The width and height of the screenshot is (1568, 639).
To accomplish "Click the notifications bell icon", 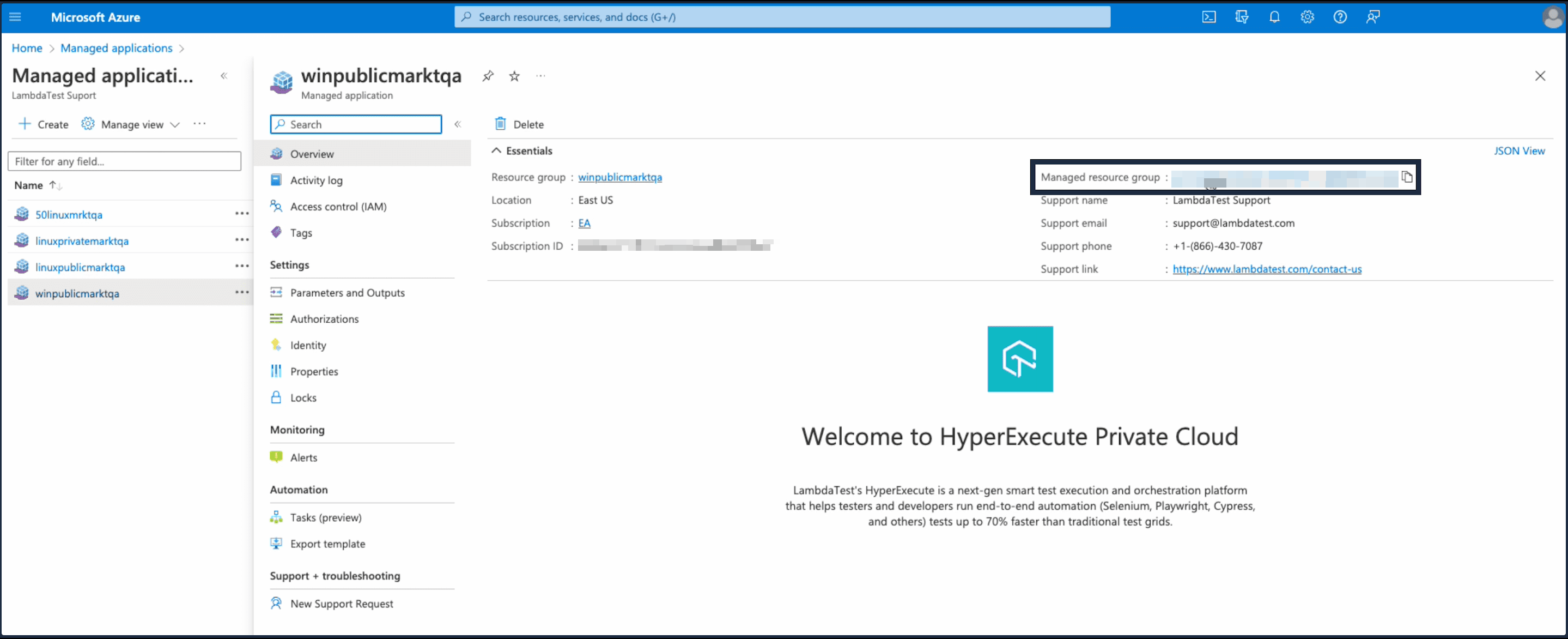I will coord(1274,17).
